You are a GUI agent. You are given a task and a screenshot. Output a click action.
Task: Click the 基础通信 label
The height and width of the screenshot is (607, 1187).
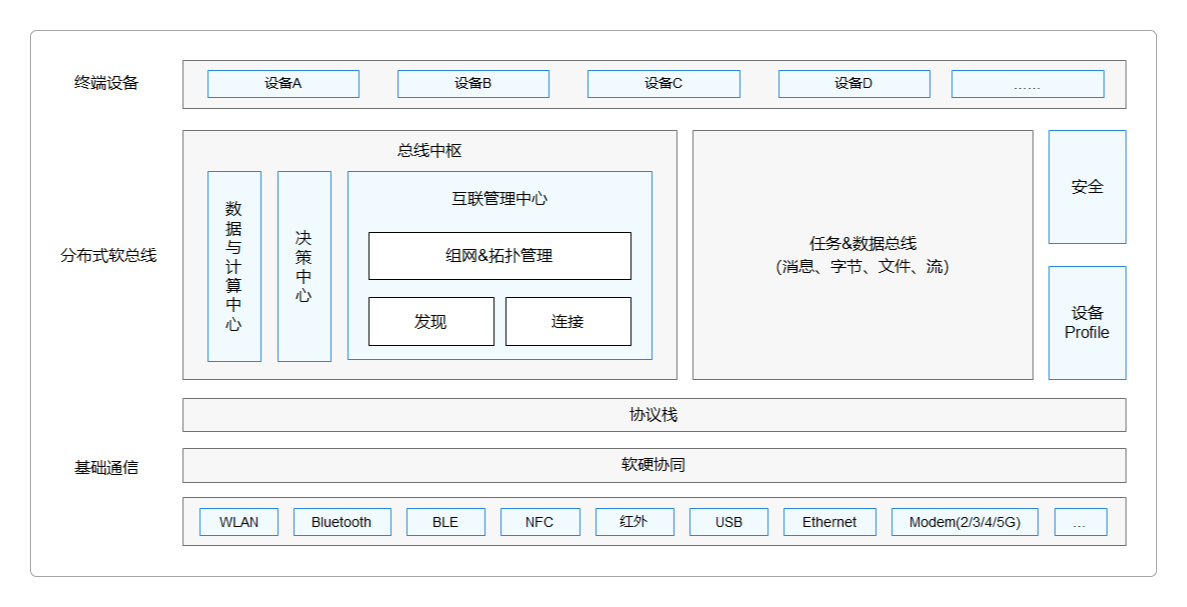click(107, 468)
